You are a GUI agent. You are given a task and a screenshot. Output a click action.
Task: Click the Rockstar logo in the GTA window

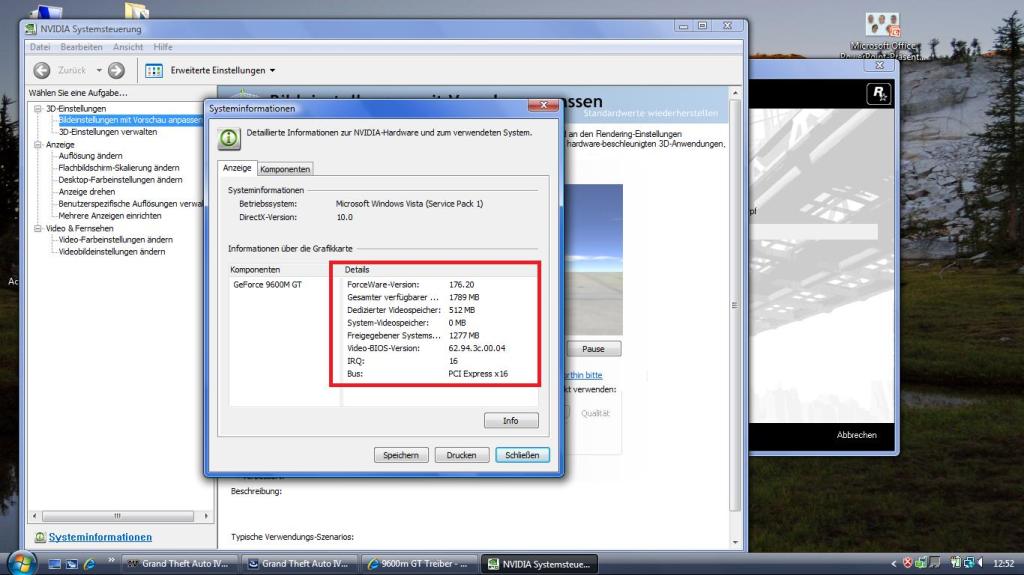point(878,94)
